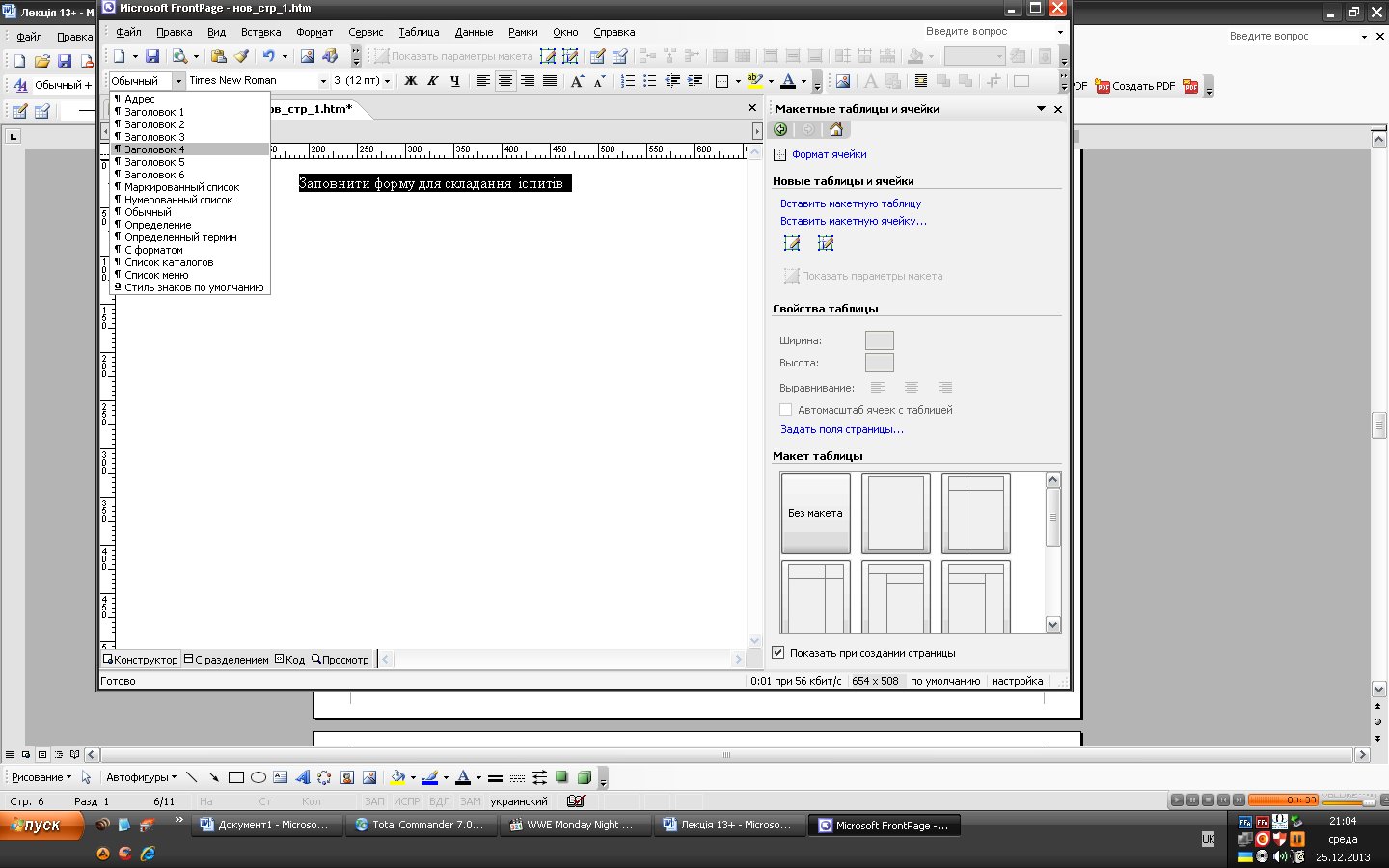Apply justified text alignment

pyautogui.click(x=550, y=81)
